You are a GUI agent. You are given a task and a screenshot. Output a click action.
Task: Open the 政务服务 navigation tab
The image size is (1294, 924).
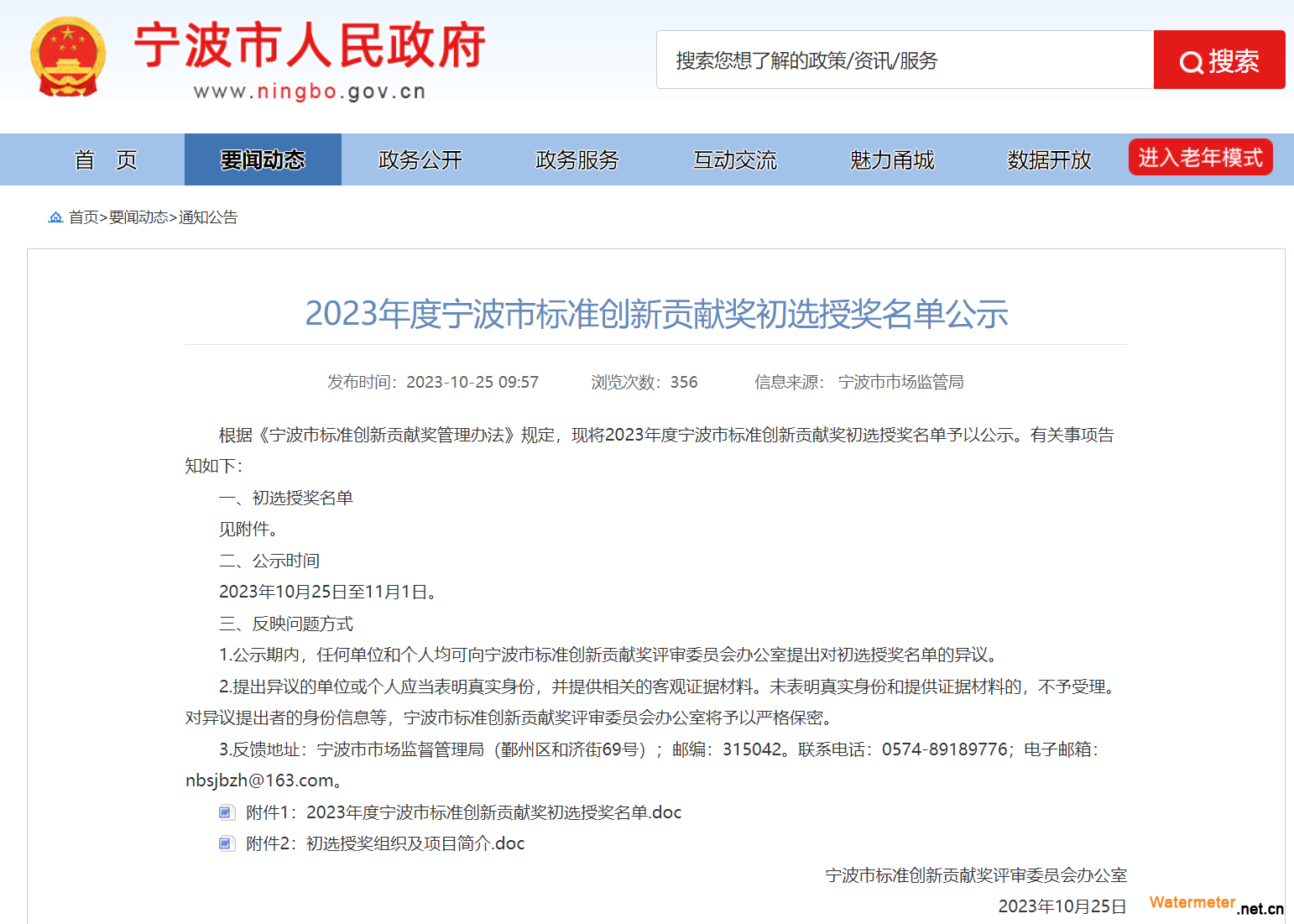(x=577, y=159)
